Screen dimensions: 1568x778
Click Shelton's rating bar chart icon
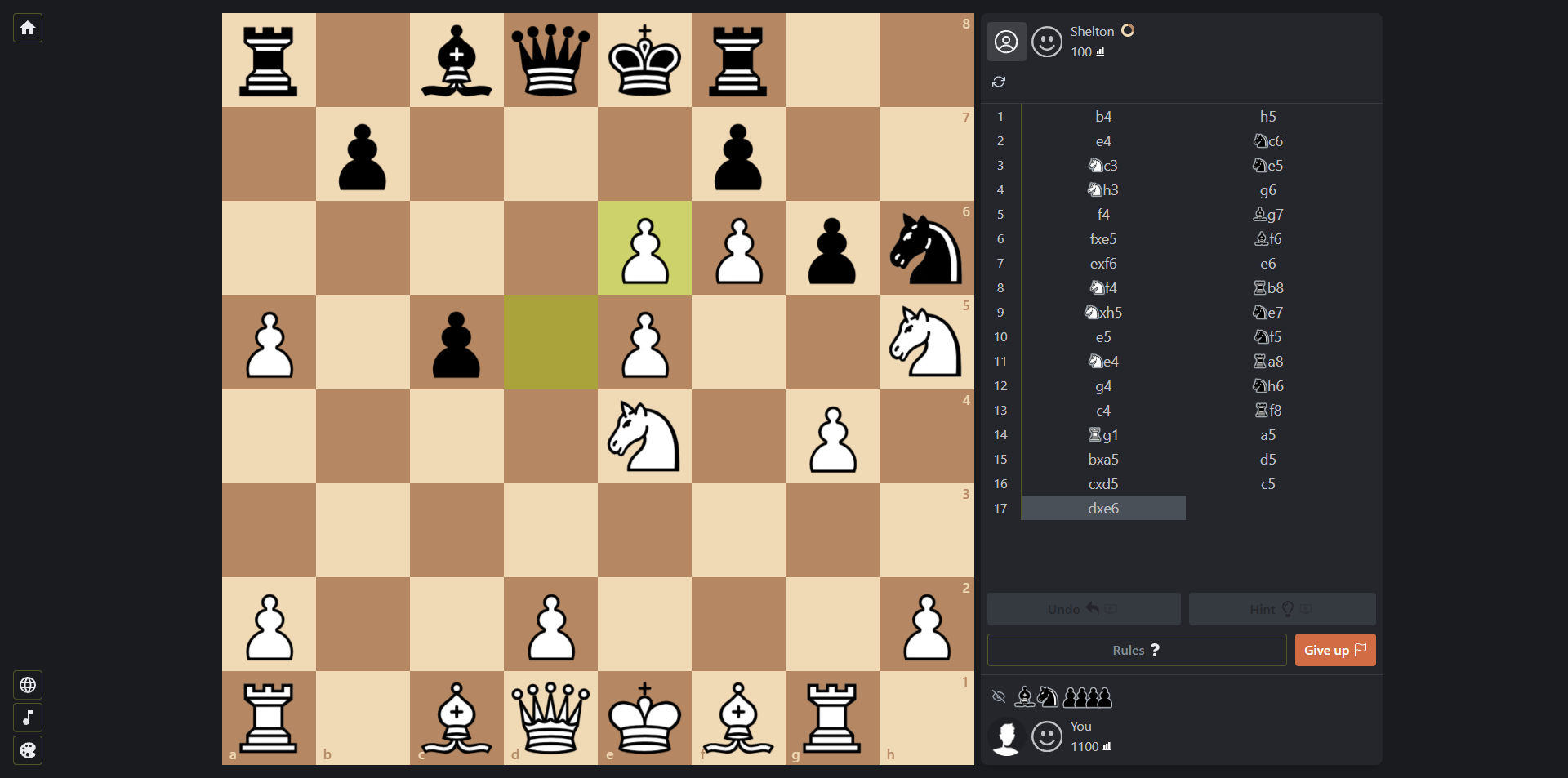click(x=1101, y=51)
